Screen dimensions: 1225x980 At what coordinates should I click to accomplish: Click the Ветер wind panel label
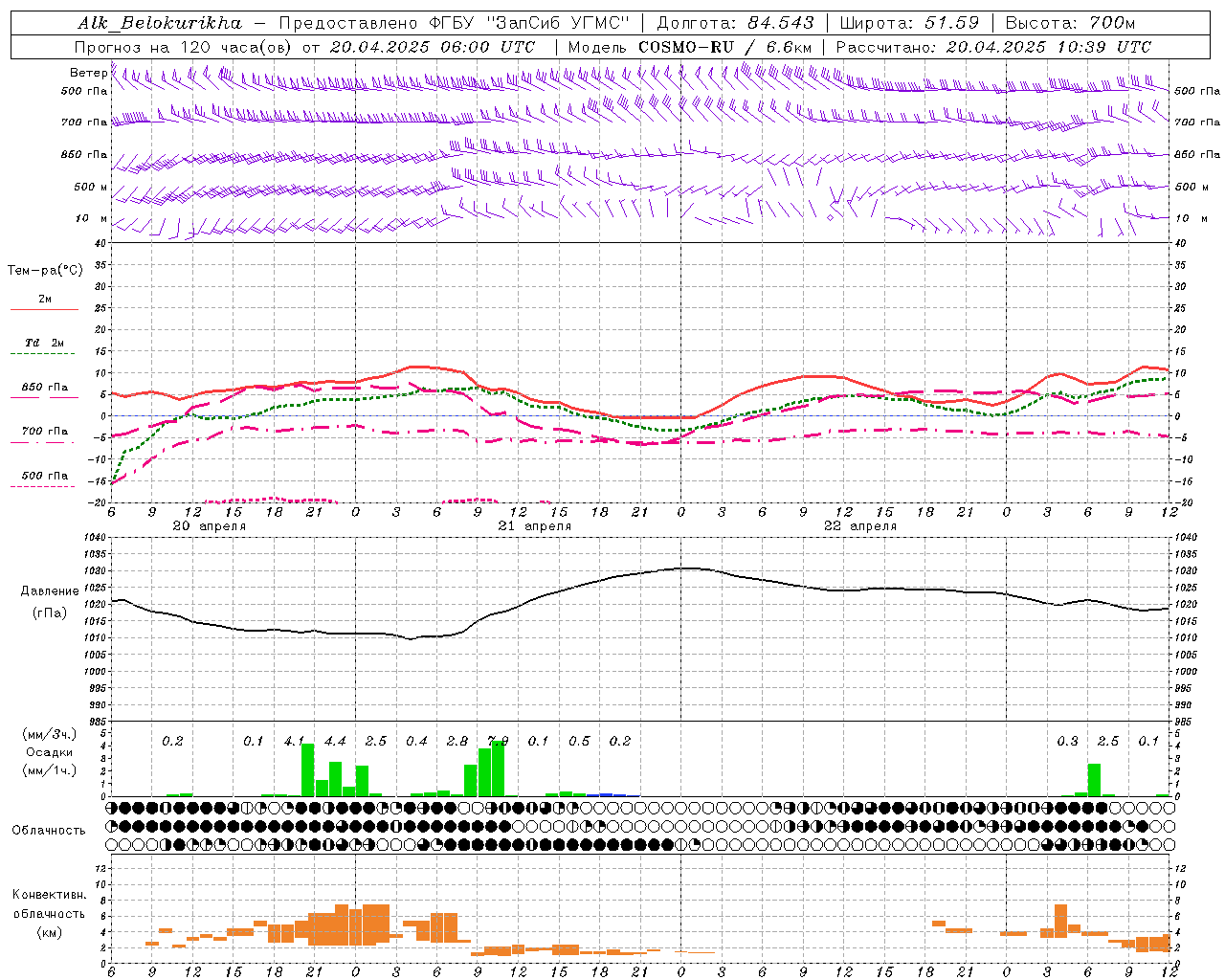88,73
